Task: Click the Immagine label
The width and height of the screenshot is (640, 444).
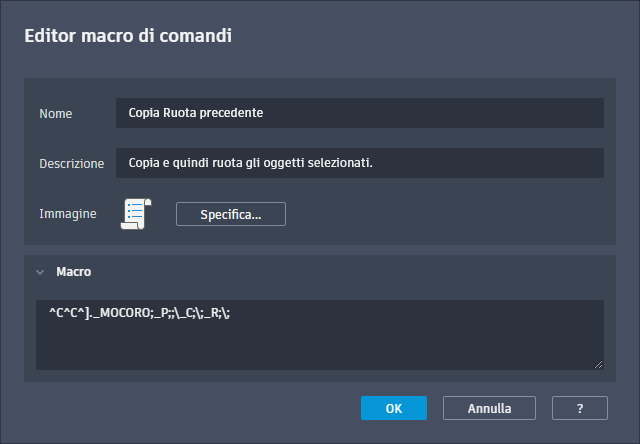Action: coord(68,214)
